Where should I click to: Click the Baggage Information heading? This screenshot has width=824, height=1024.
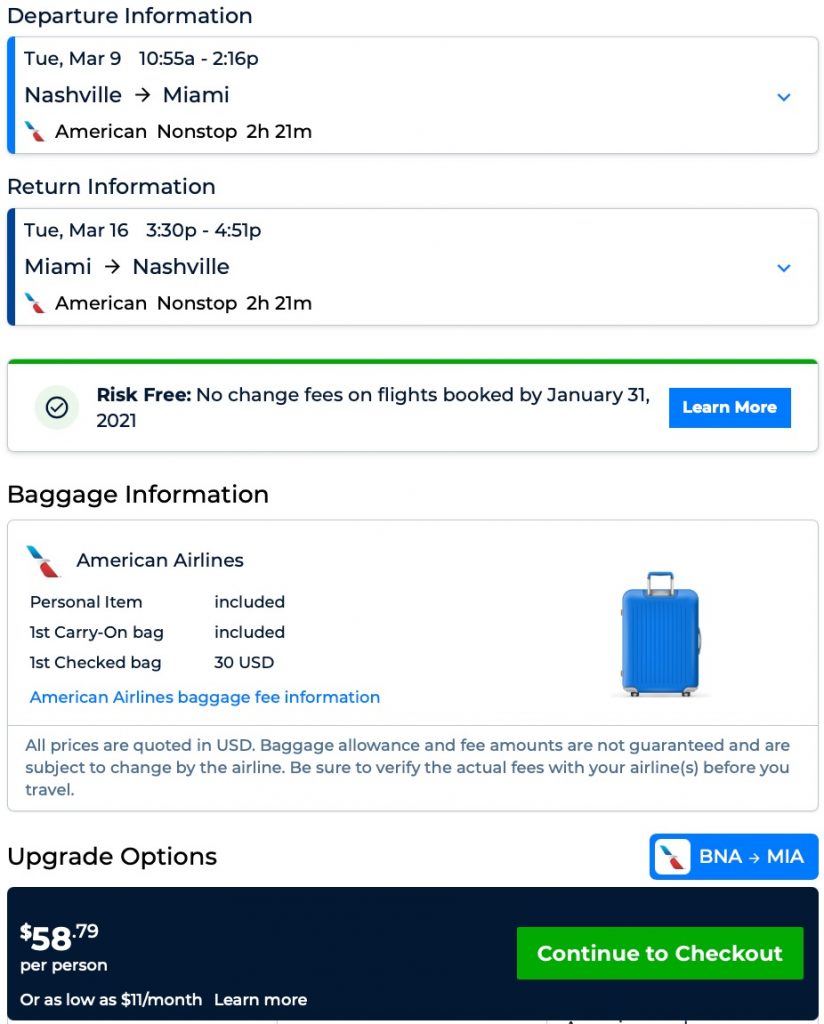point(138,495)
